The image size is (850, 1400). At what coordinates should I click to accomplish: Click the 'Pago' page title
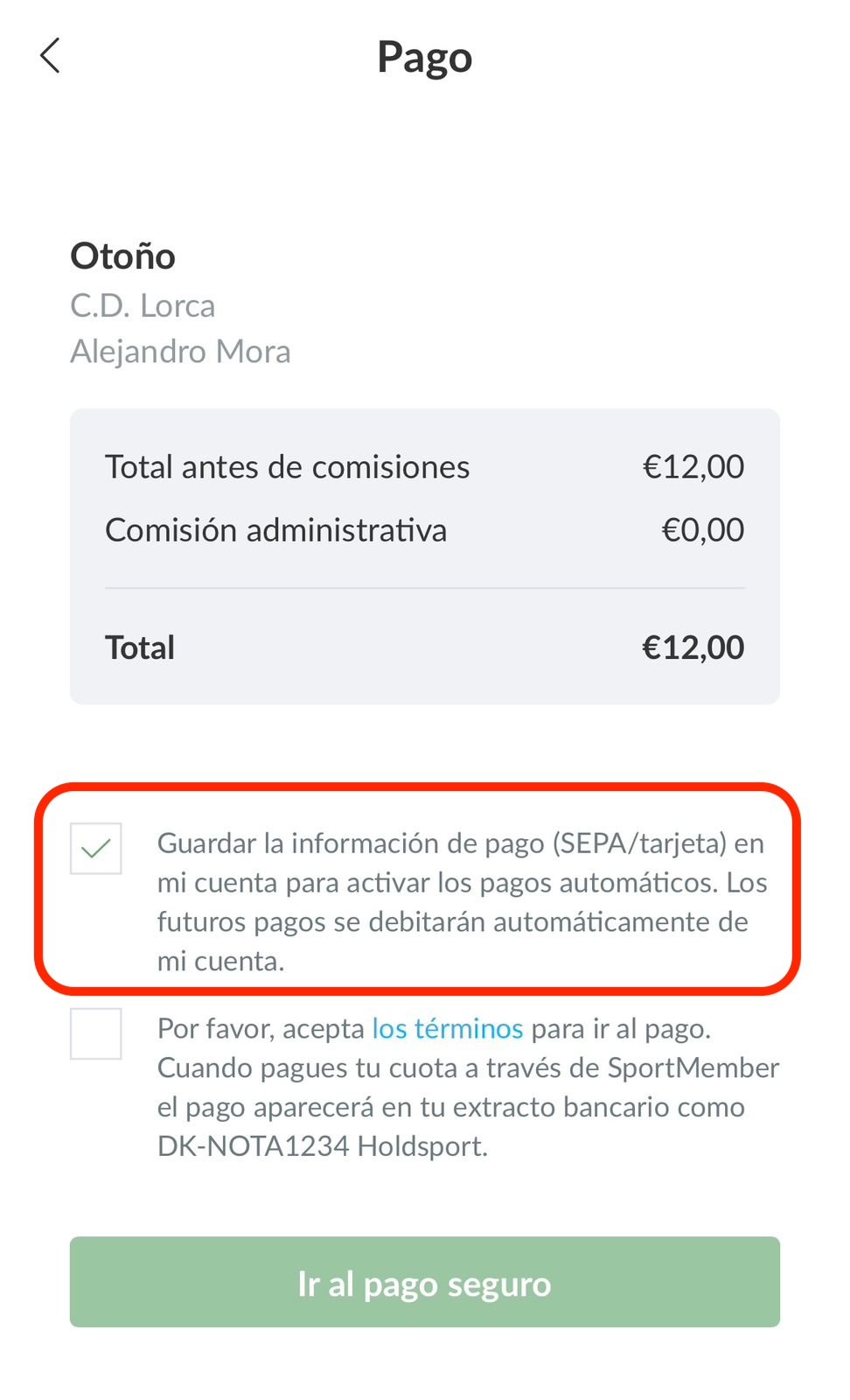point(425,58)
